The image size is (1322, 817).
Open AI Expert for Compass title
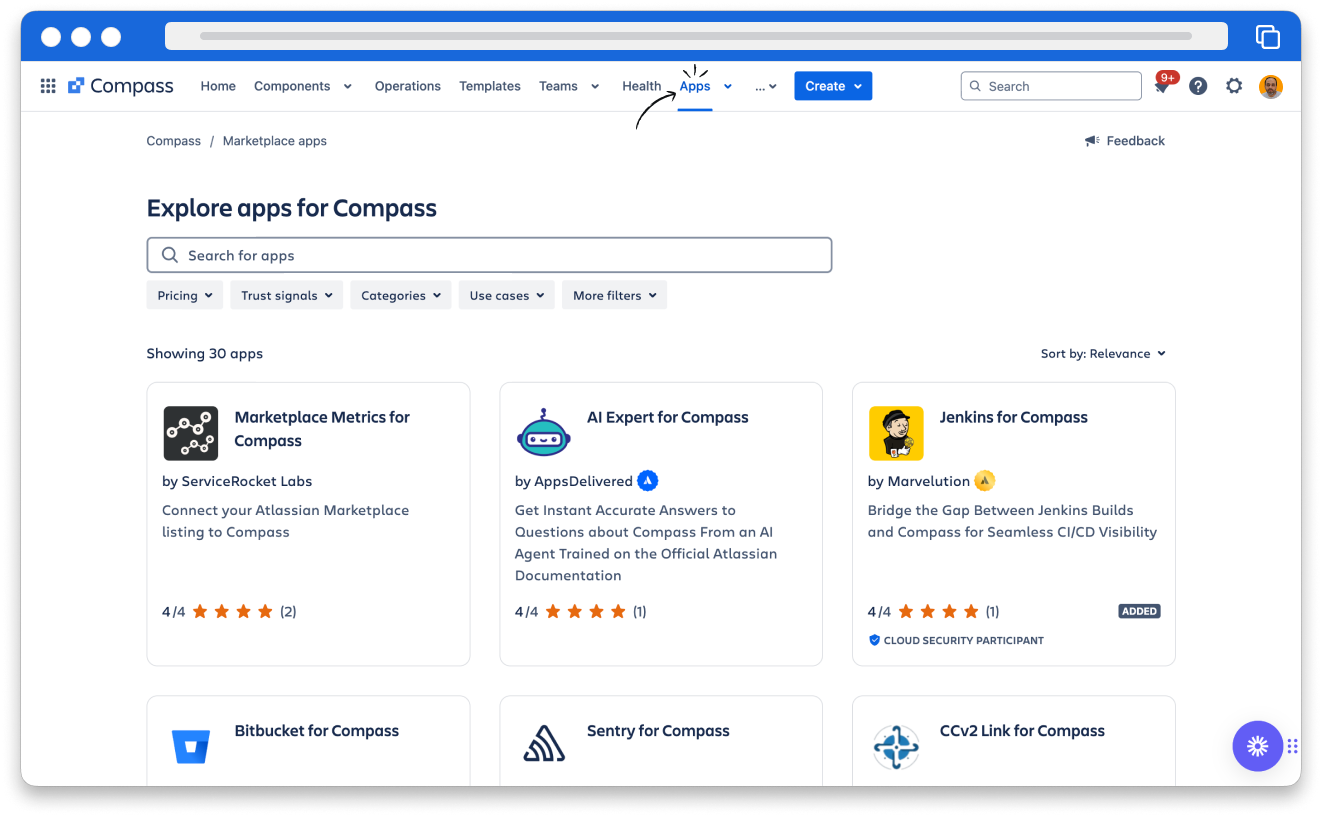(x=668, y=417)
